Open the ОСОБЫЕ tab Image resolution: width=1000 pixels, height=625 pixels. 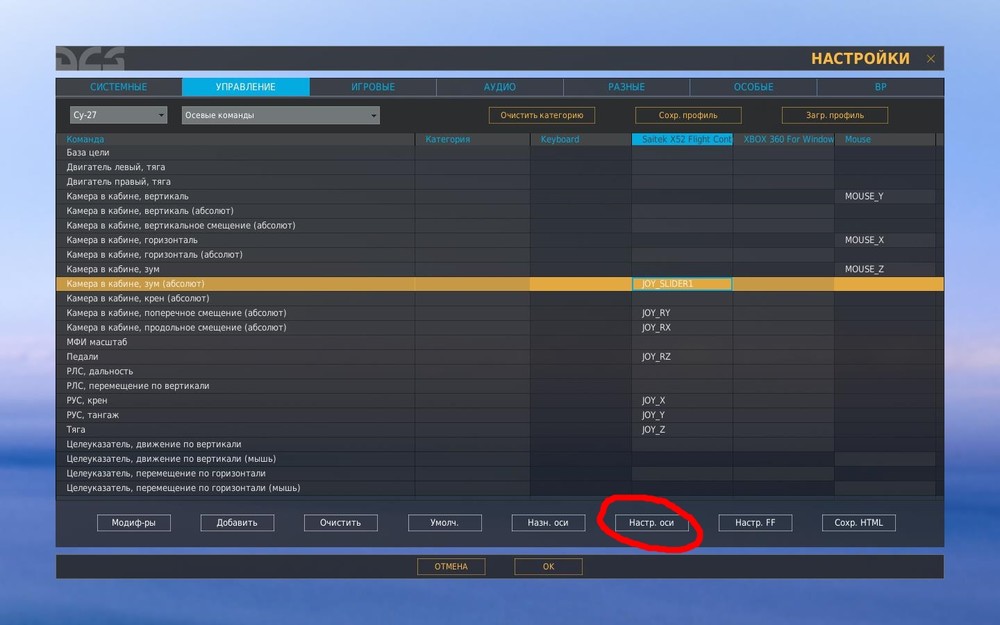pos(753,87)
